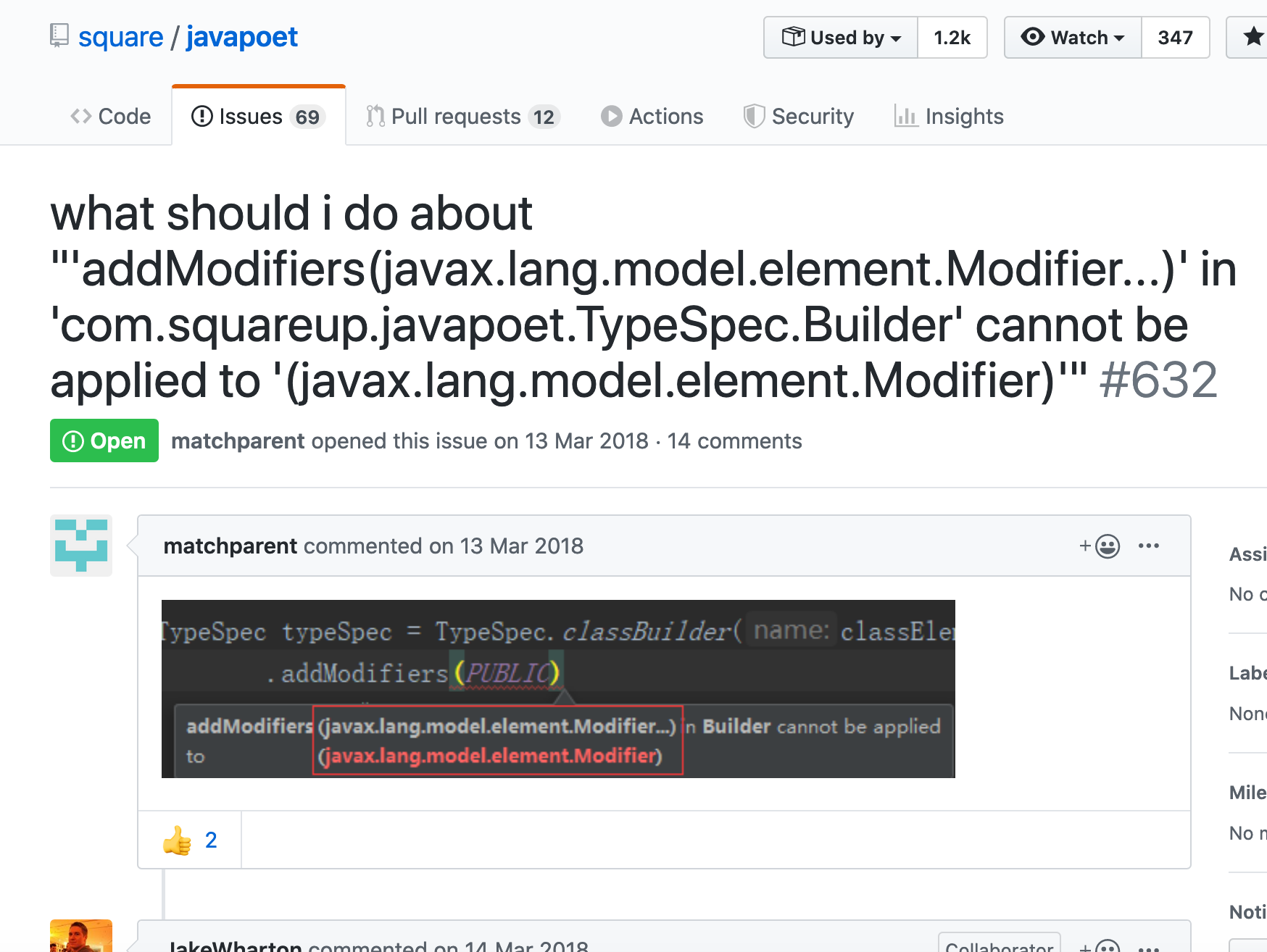Click JakeWharton's avatar image
The width and height of the screenshot is (1267, 952).
(x=81, y=936)
